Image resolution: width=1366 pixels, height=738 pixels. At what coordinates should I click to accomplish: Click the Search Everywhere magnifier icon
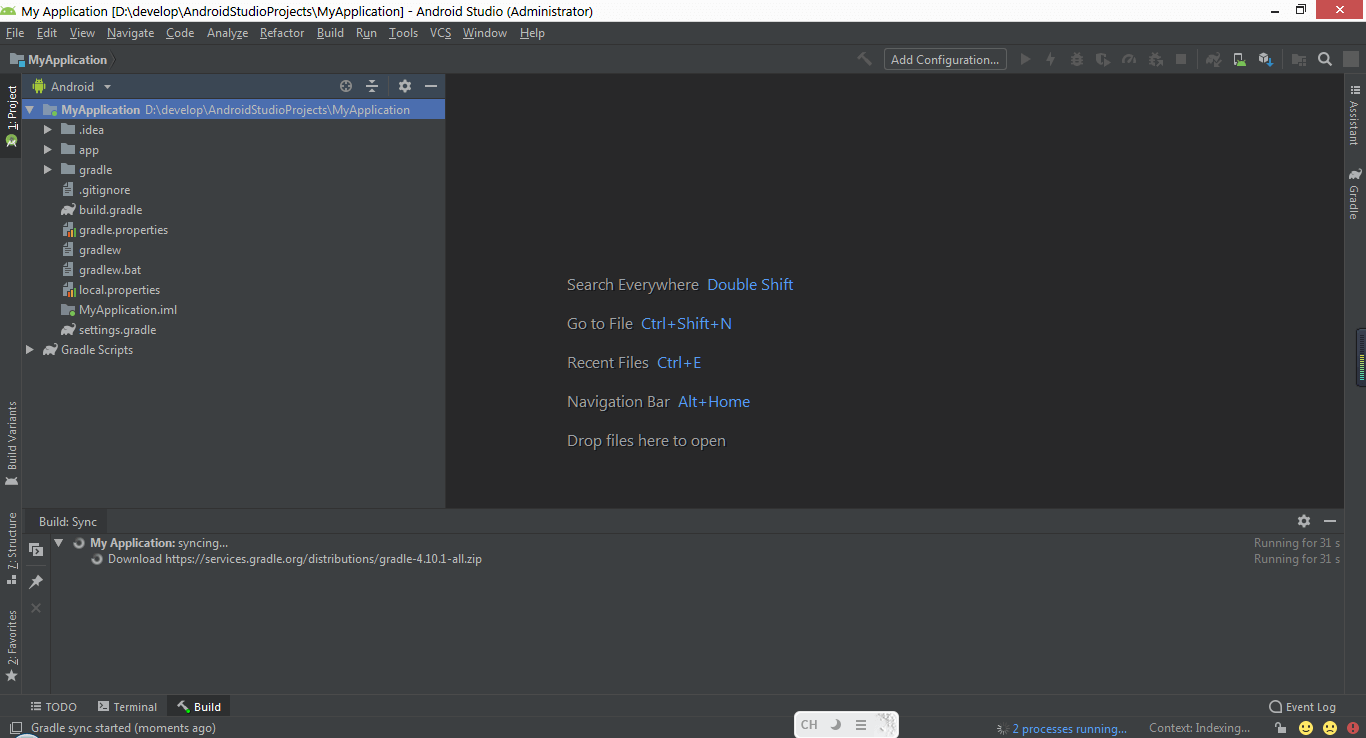[1324, 60]
